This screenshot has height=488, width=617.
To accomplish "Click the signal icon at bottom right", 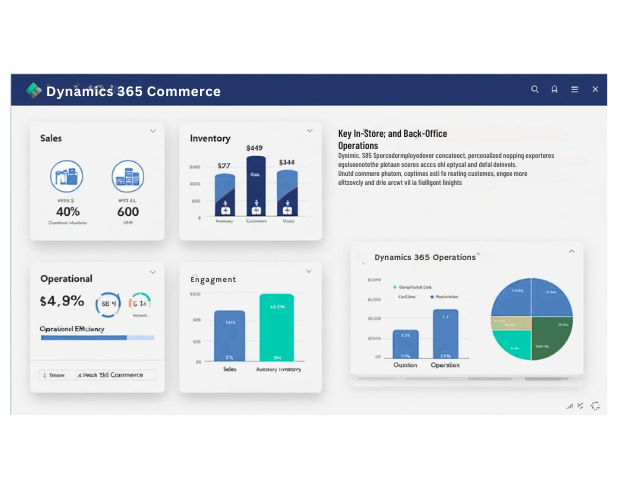I will tap(569, 406).
